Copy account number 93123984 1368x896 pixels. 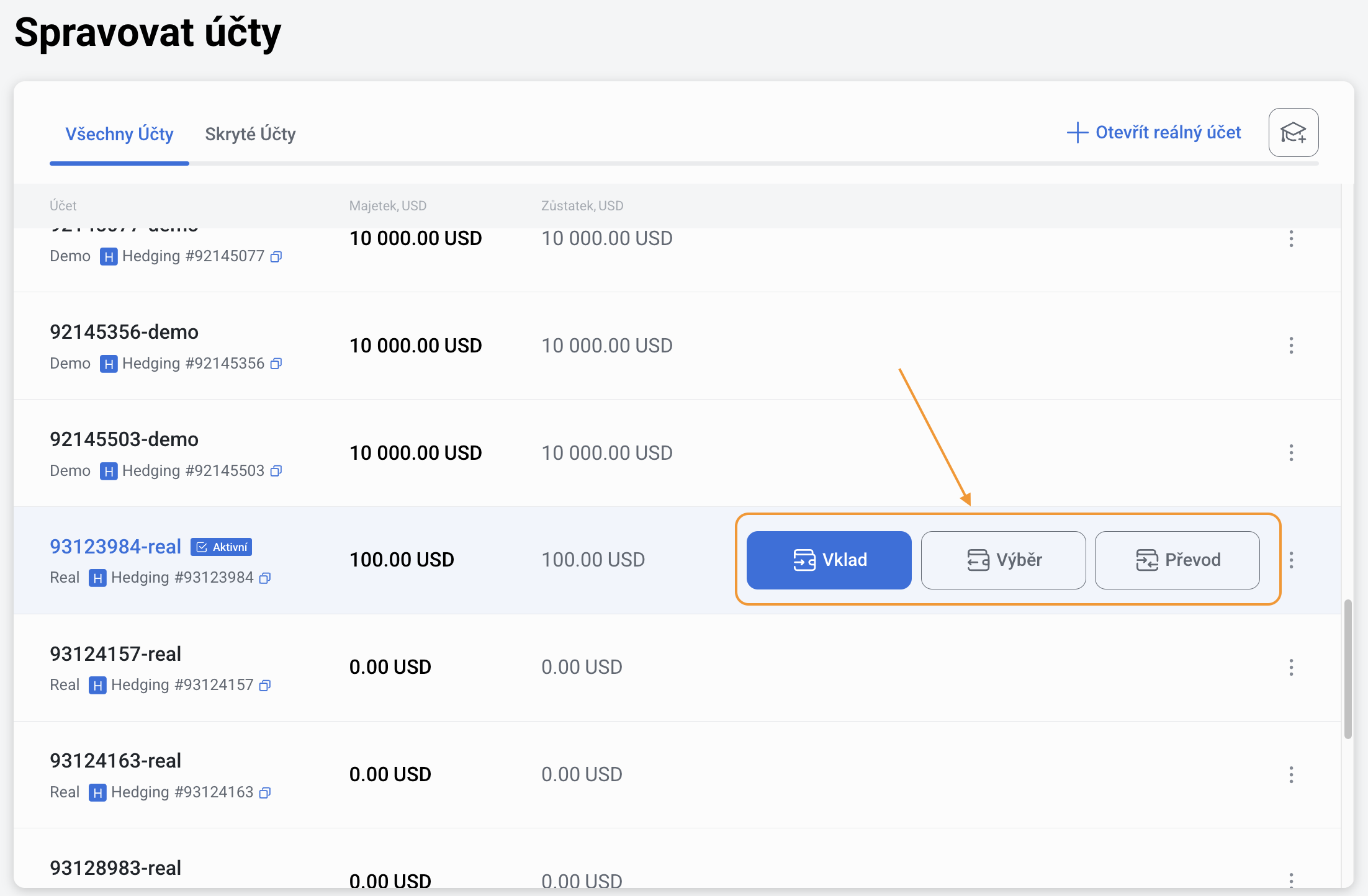click(265, 578)
